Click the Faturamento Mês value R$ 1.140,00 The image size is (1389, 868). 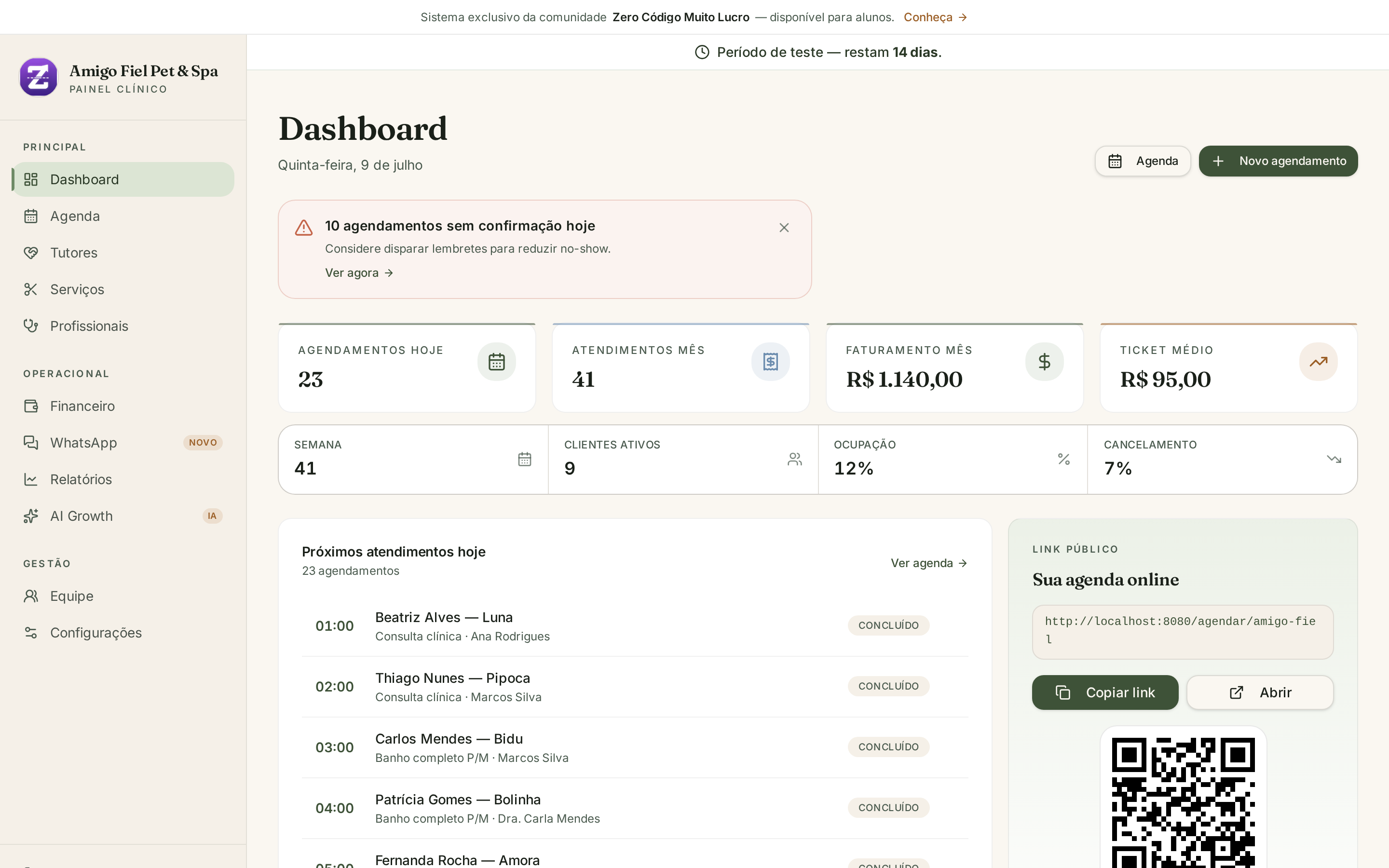click(904, 380)
